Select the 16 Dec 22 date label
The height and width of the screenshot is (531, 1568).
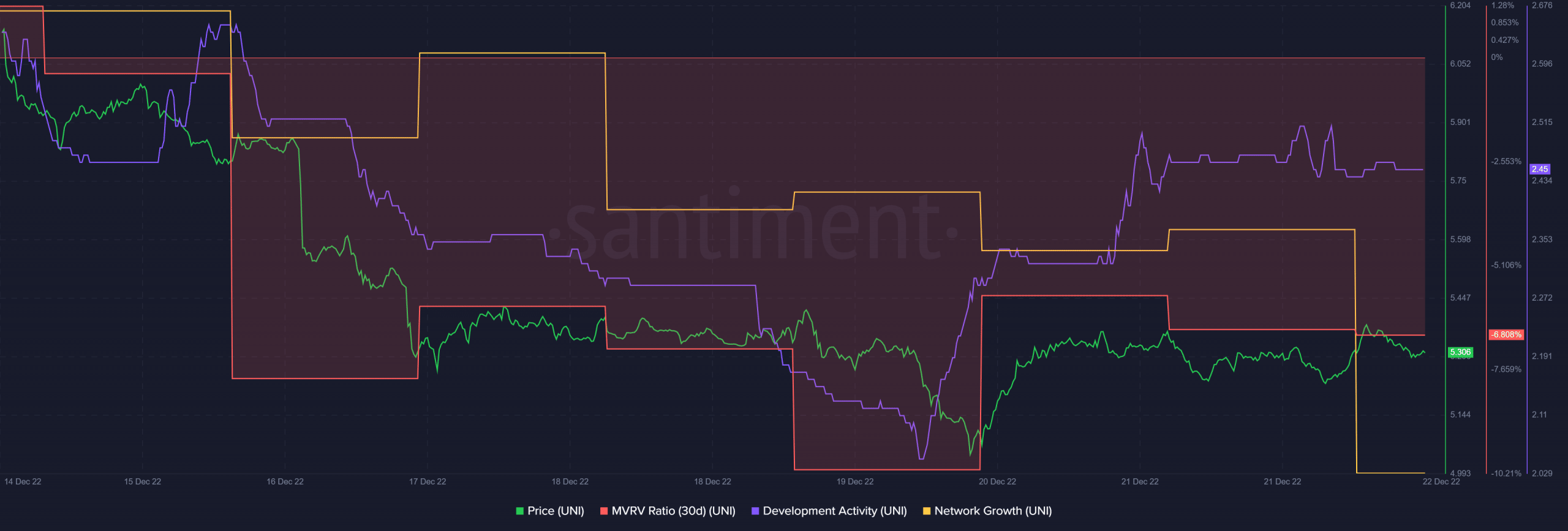click(285, 481)
